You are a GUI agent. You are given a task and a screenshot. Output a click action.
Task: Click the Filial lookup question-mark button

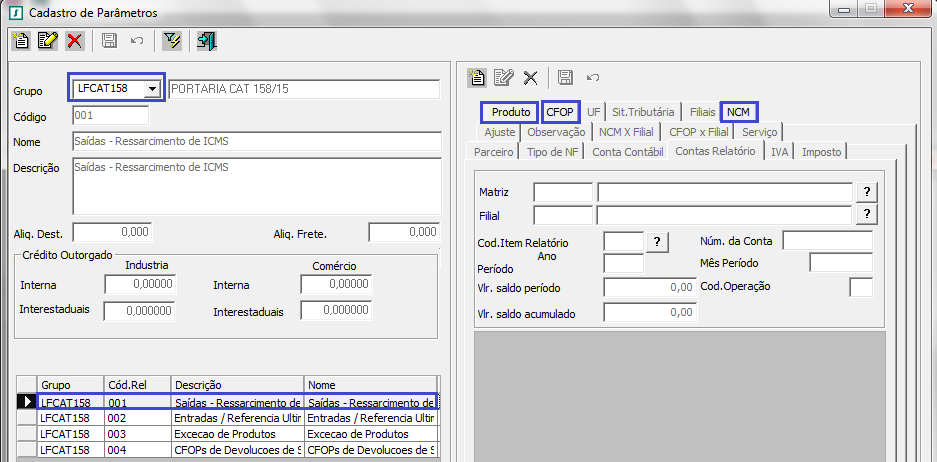pos(866,215)
